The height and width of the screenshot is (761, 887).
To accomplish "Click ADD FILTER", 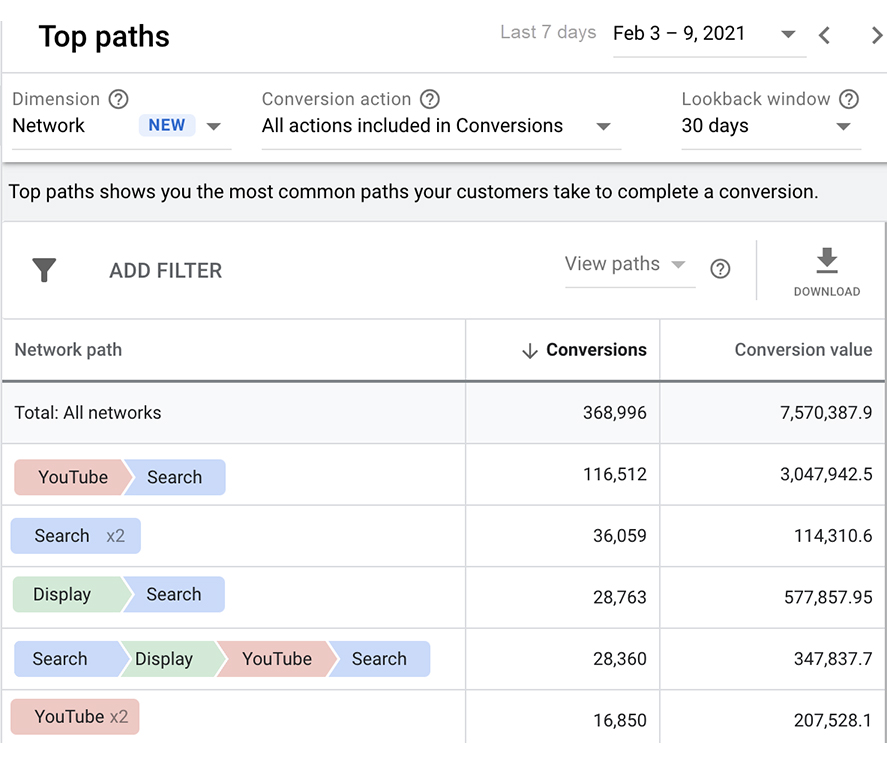I will [x=166, y=270].
